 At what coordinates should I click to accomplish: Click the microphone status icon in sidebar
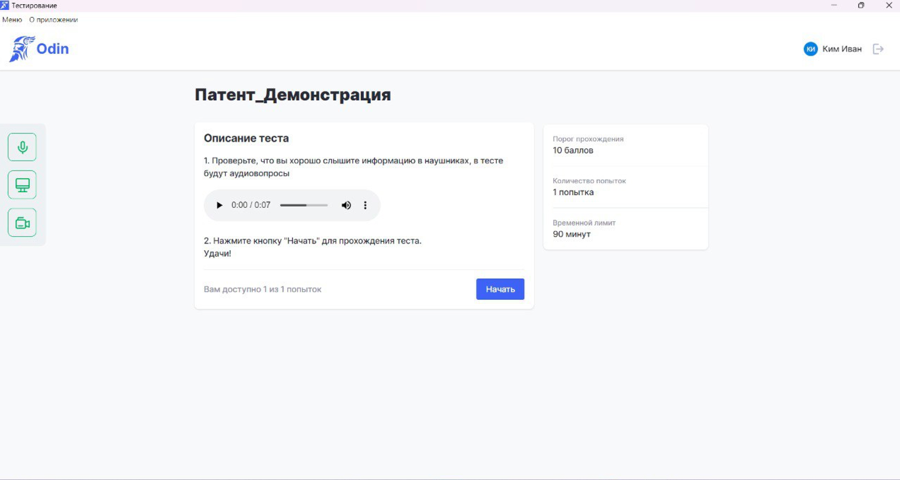click(22, 147)
